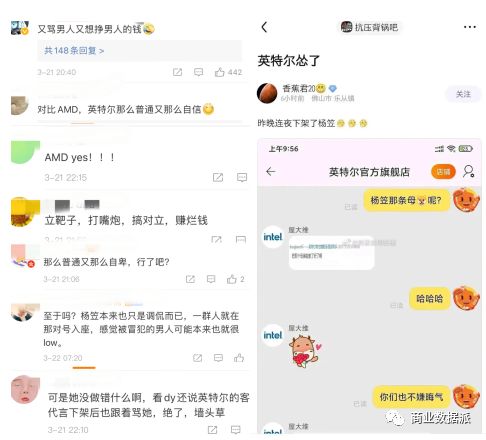Screen dimensions: 486x440
Task: Open the orange 店铺 store button
Action: (x=443, y=172)
